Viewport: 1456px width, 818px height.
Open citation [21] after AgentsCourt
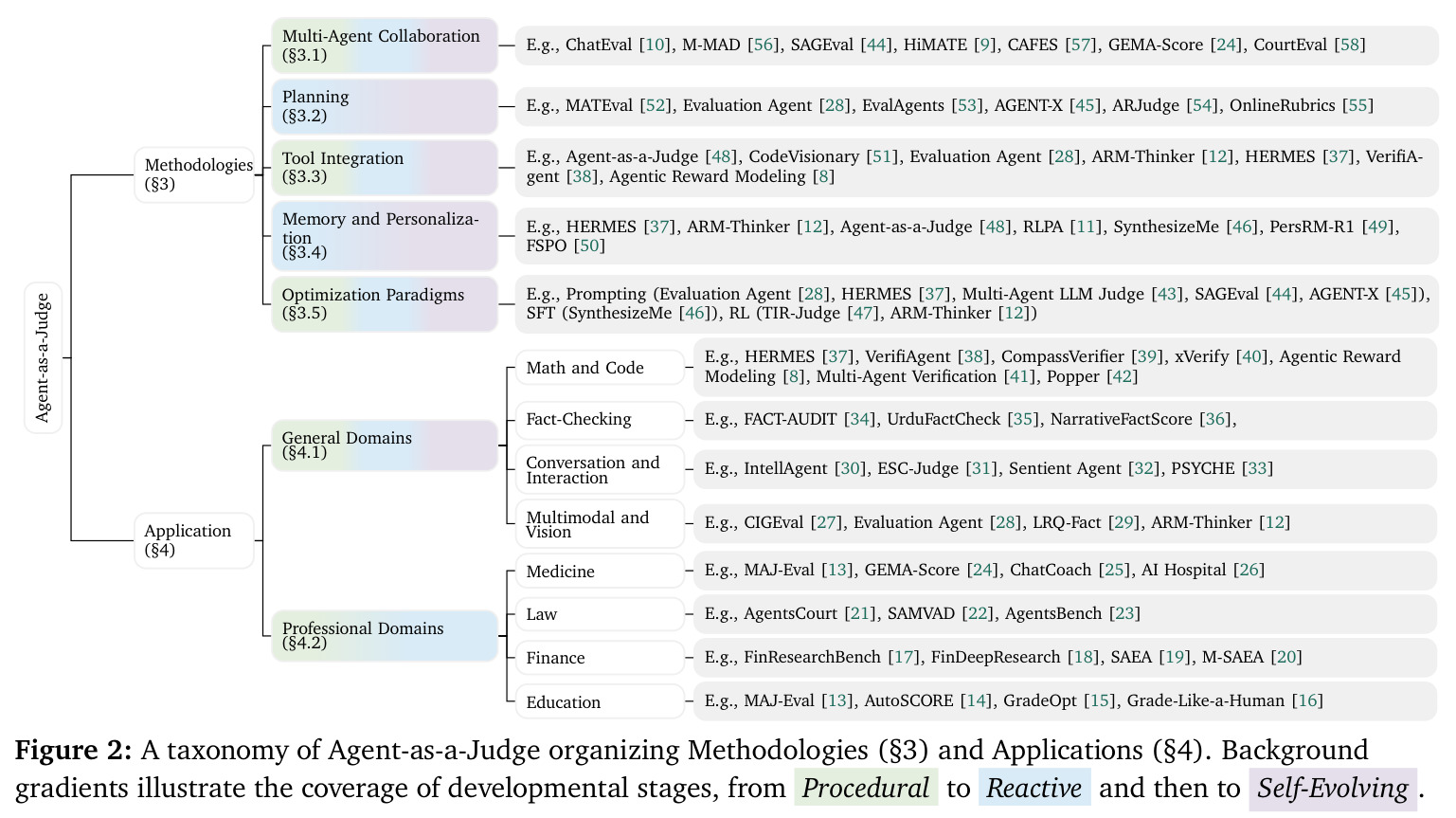tap(860, 613)
